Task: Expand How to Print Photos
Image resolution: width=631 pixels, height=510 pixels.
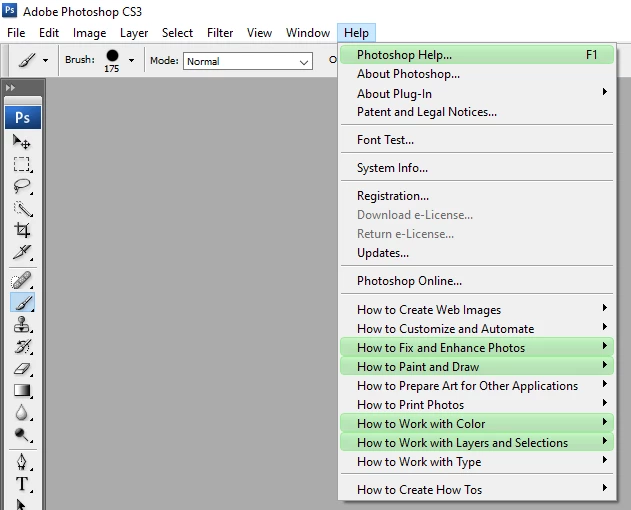Action: (477, 405)
